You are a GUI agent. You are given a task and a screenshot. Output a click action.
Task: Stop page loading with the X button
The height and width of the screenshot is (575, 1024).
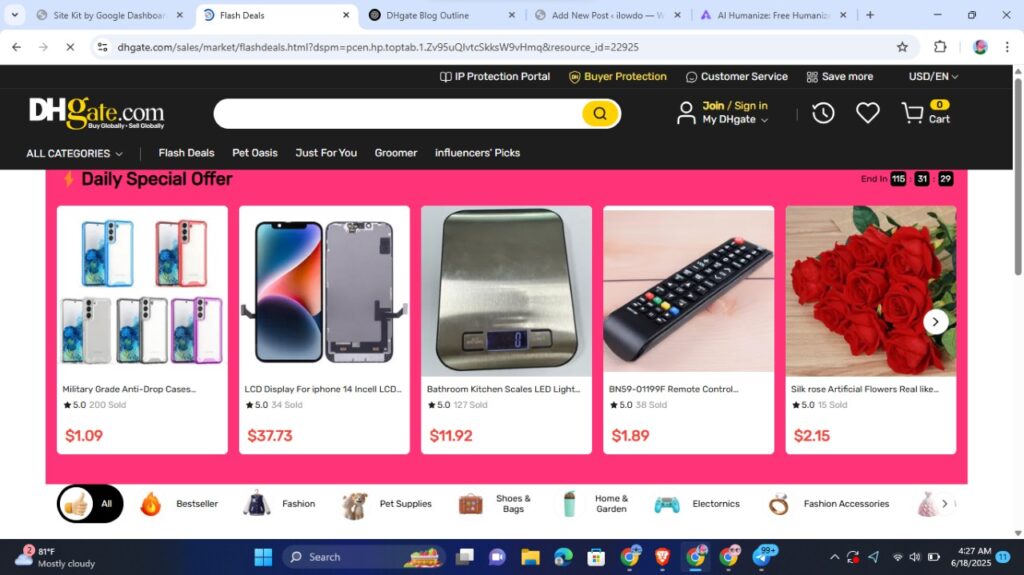point(70,47)
